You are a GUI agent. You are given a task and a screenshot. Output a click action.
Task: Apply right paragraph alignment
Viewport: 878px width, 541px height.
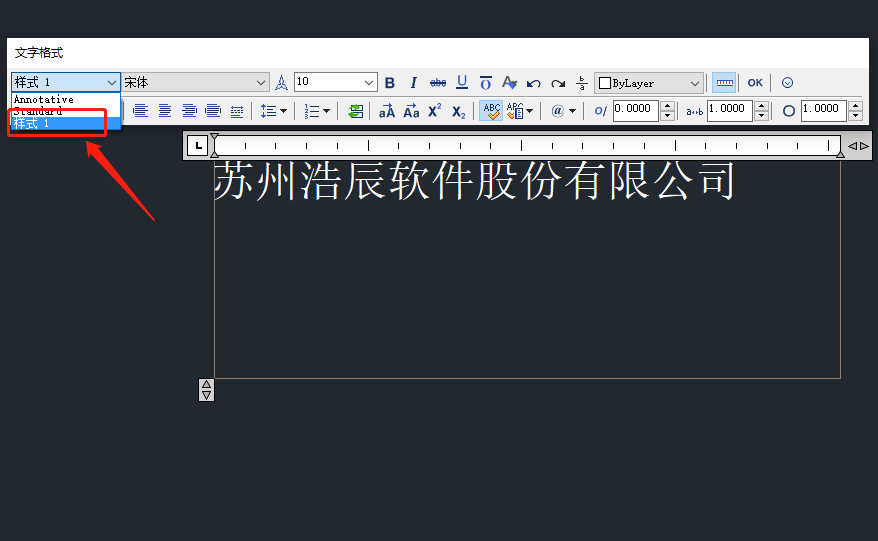[x=189, y=111]
